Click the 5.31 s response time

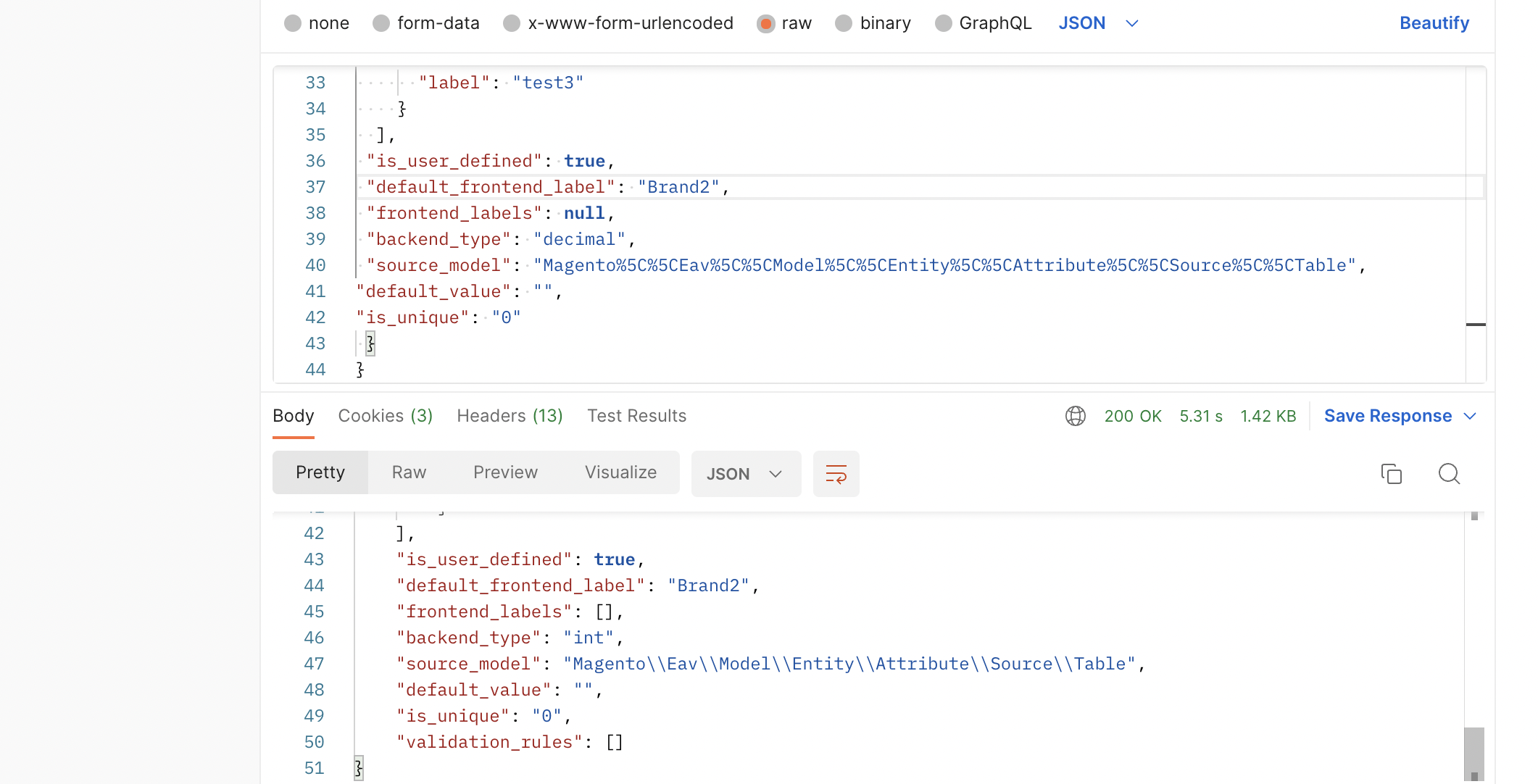pos(1201,416)
